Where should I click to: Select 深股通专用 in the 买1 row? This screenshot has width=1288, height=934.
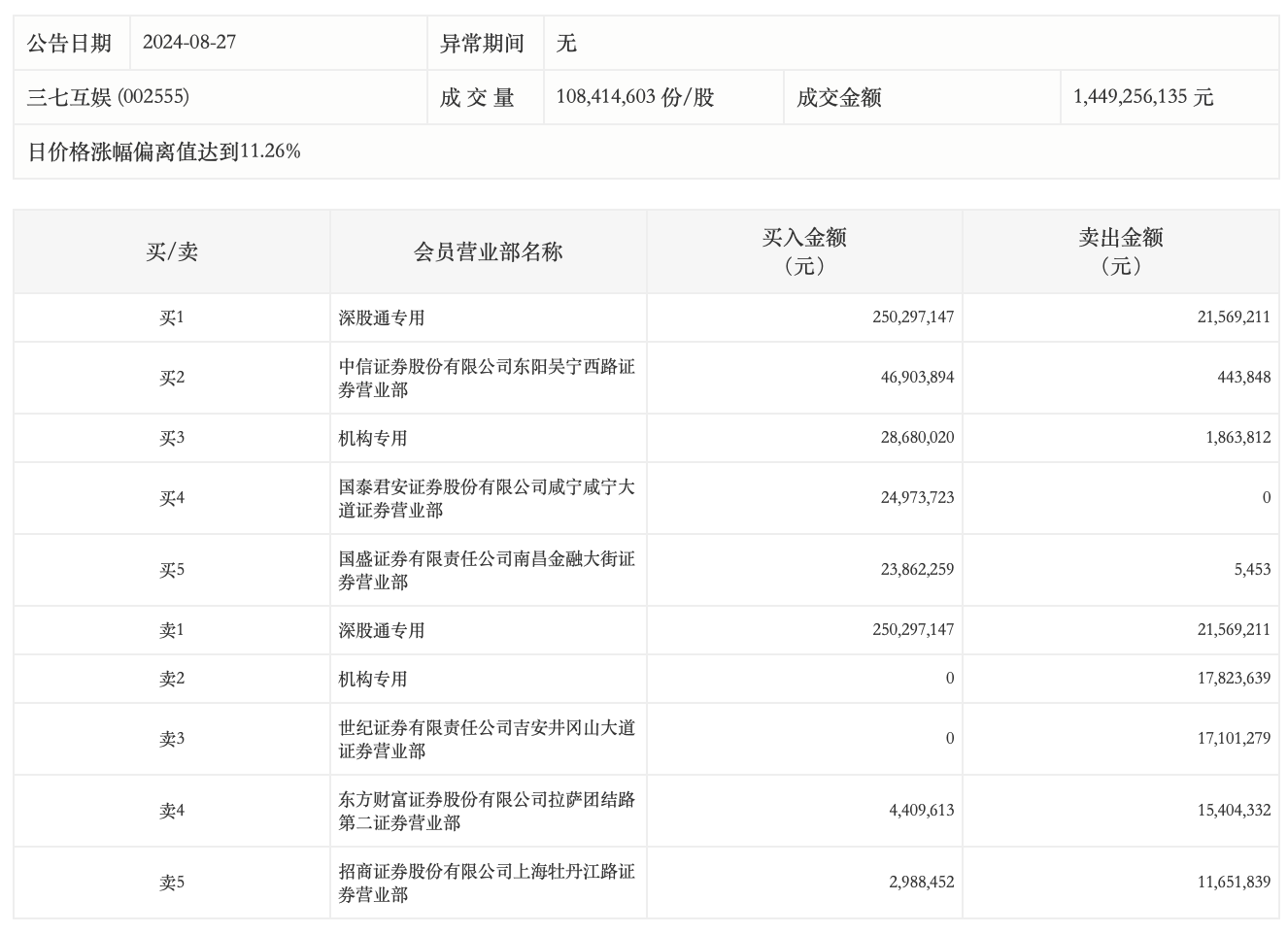coord(382,318)
